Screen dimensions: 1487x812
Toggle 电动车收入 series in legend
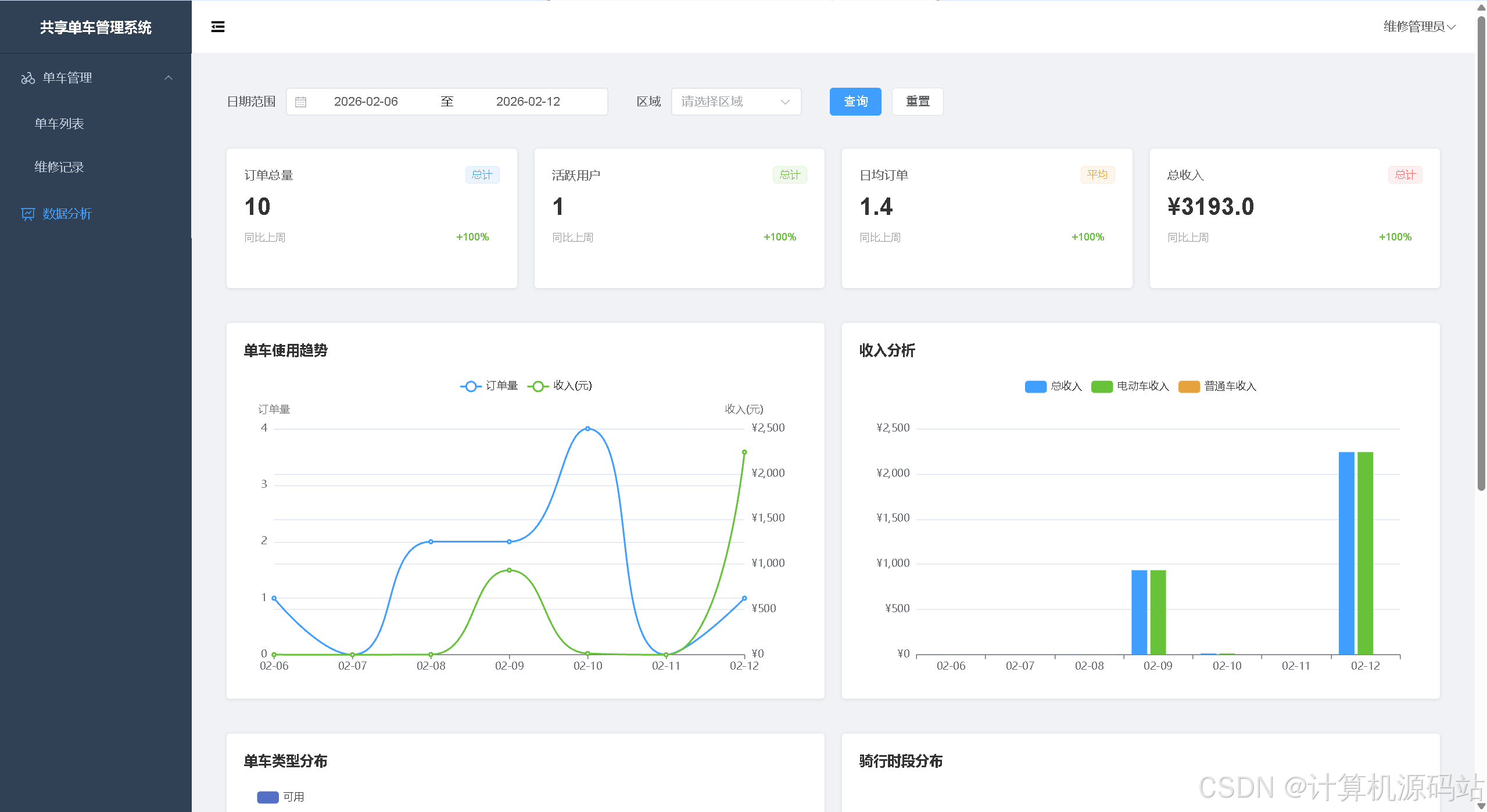click(1102, 386)
